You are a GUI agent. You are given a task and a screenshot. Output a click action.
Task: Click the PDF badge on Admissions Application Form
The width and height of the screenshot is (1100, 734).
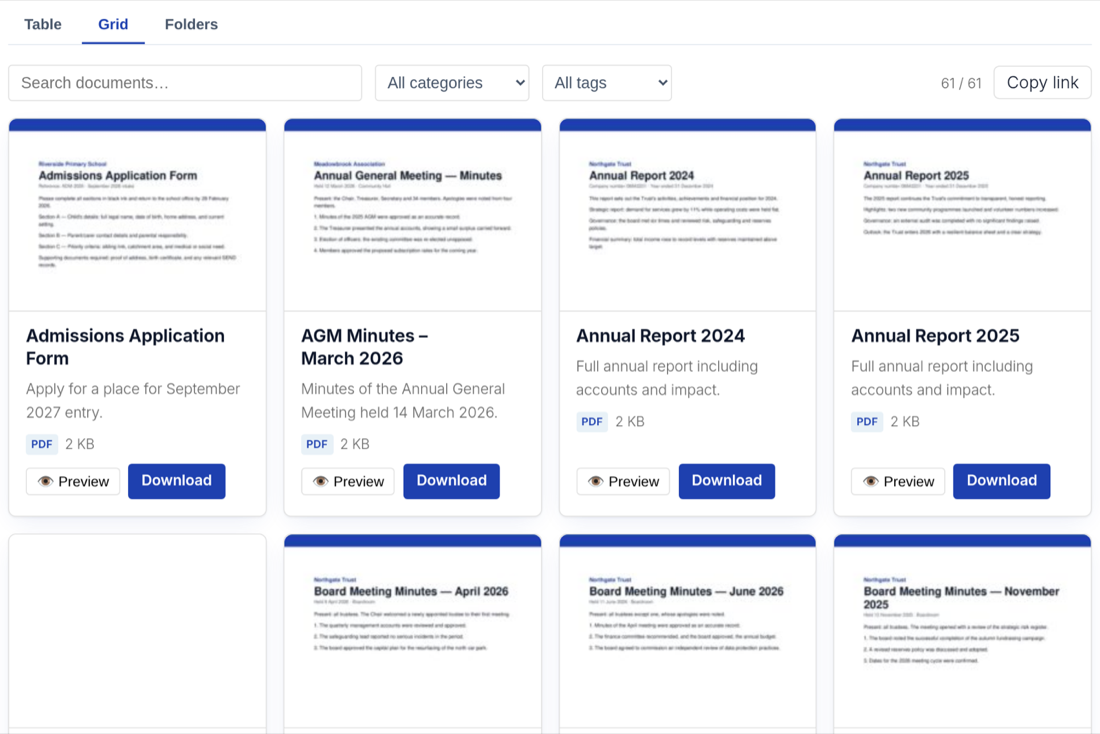click(41, 444)
